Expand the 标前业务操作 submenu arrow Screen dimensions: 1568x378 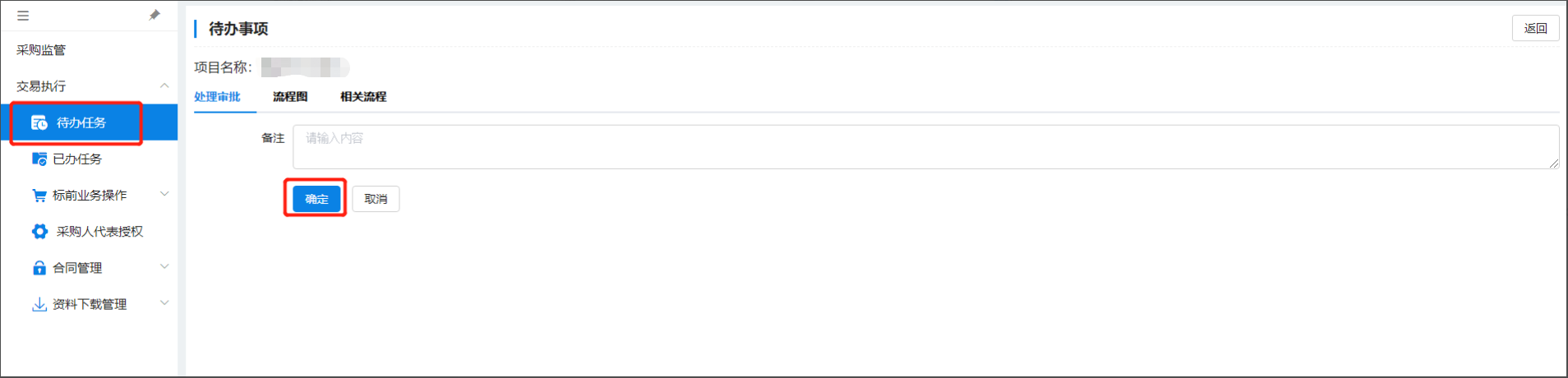pos(164,194)
